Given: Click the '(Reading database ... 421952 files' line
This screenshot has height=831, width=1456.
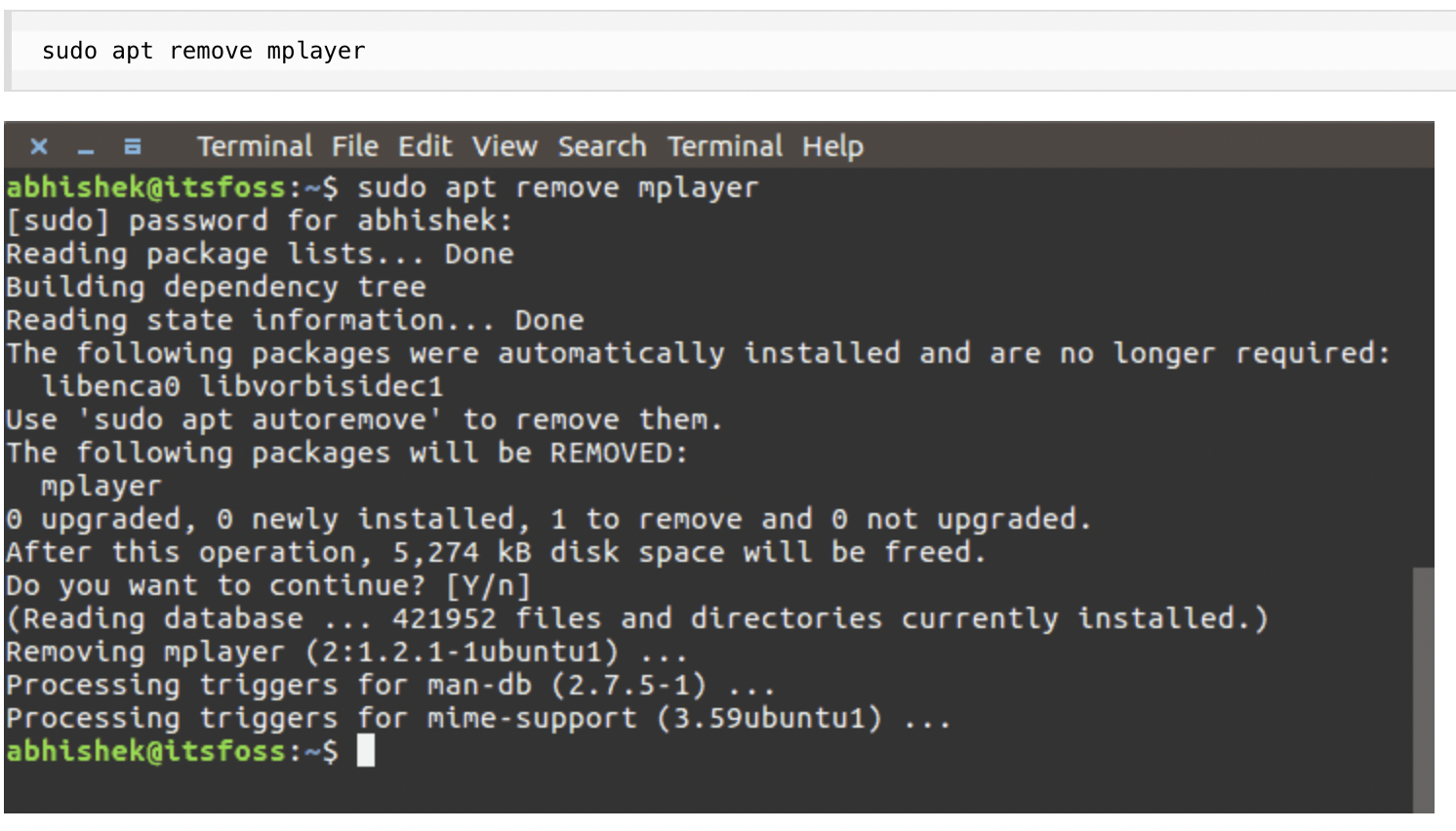Looking at the screenshot, I should pyautogui.click(x=637, y=618).
